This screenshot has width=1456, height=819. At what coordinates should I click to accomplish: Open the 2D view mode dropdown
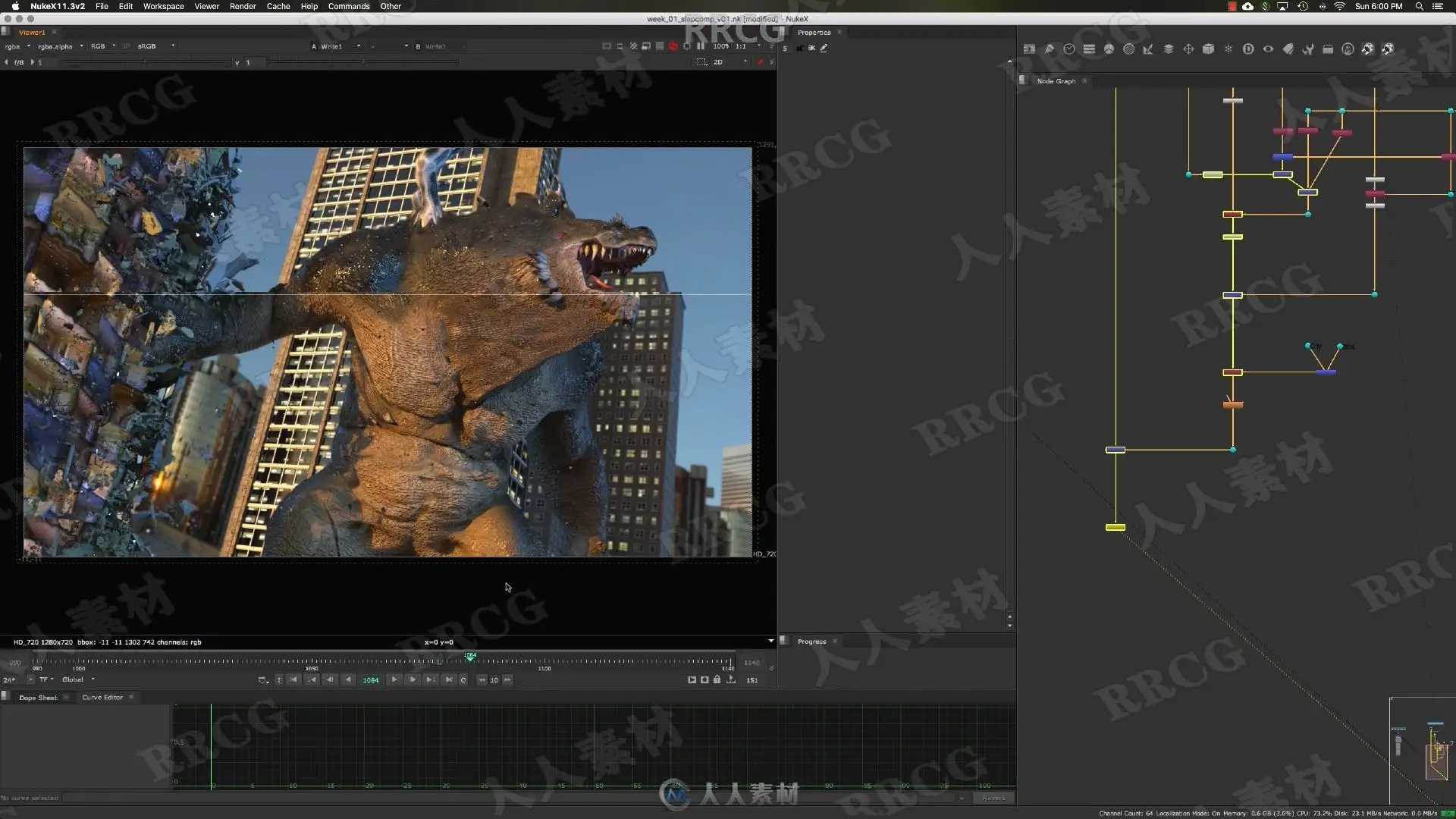[729, 62]
